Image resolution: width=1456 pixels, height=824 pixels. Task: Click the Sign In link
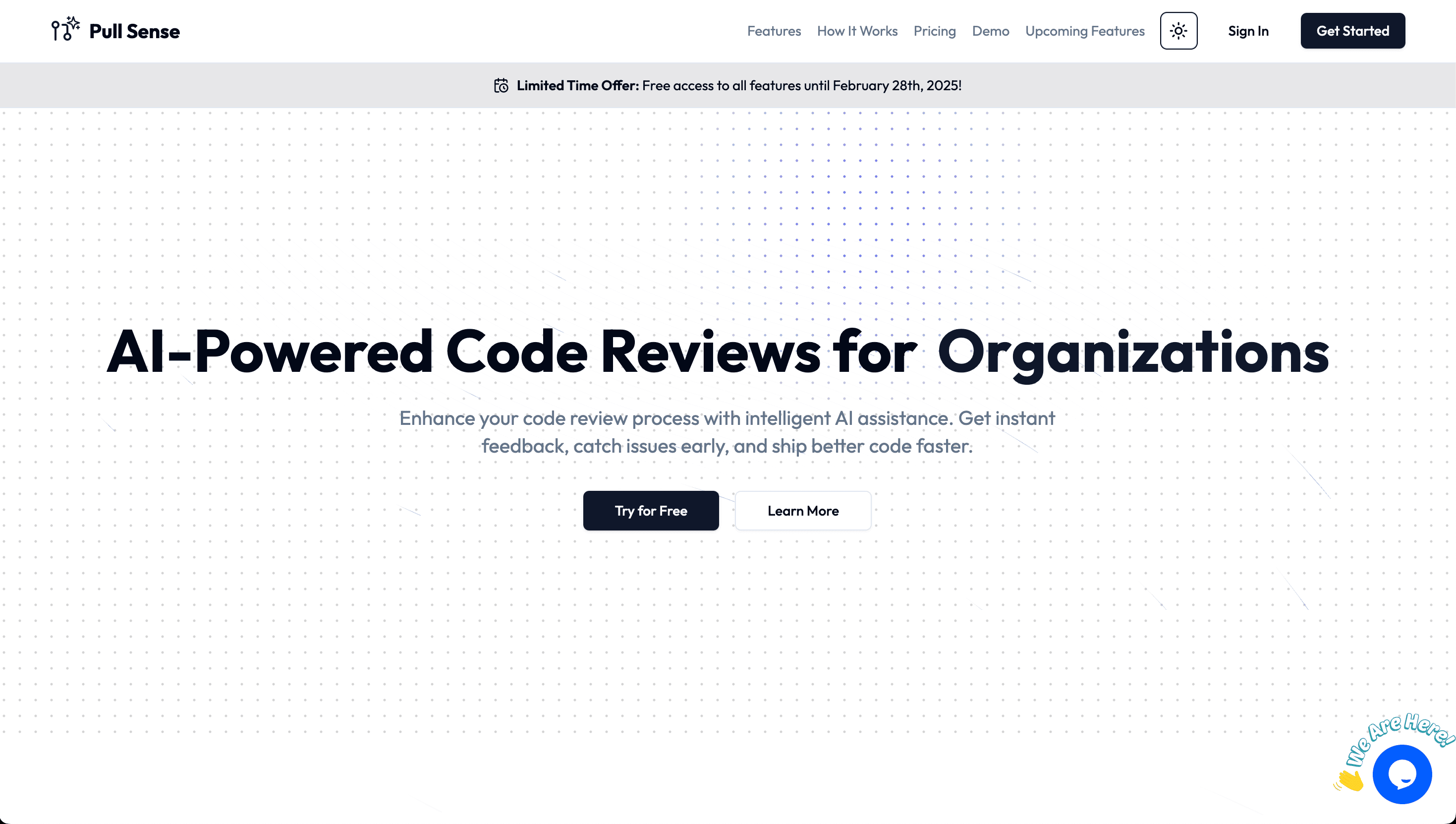pos(1248,30)
